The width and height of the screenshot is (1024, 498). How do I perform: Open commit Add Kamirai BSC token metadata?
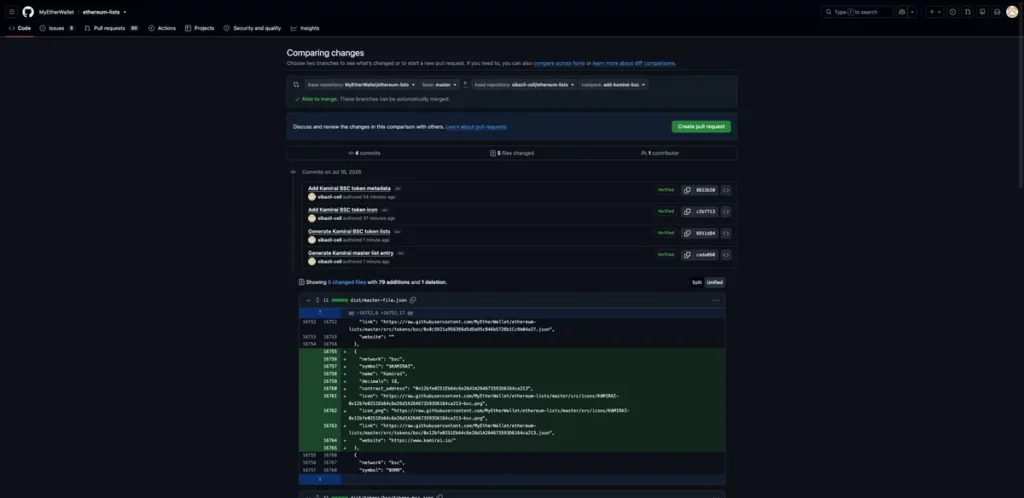click(x=349, y=188)
